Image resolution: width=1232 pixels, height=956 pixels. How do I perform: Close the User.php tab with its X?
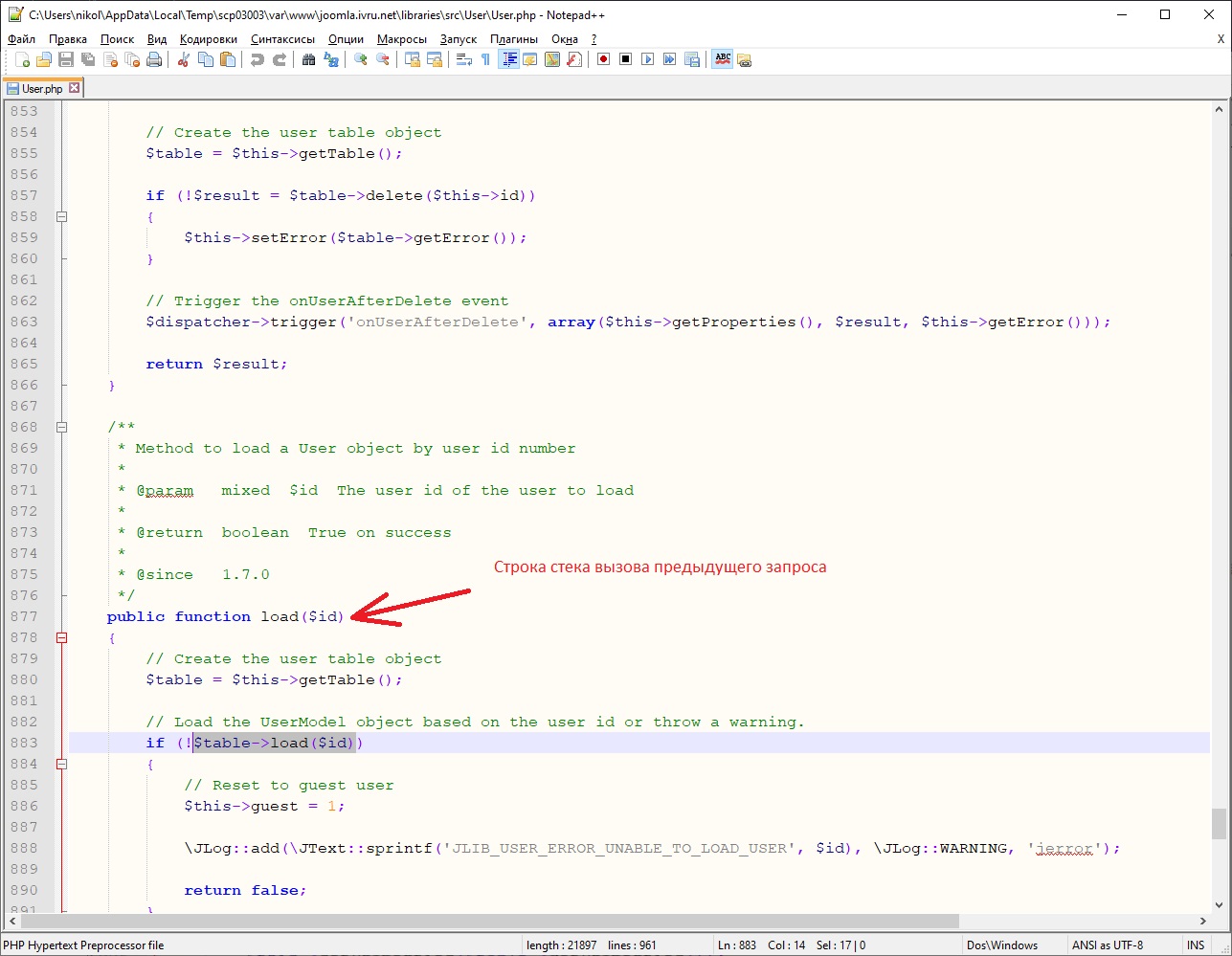click(x=74, y=88)
